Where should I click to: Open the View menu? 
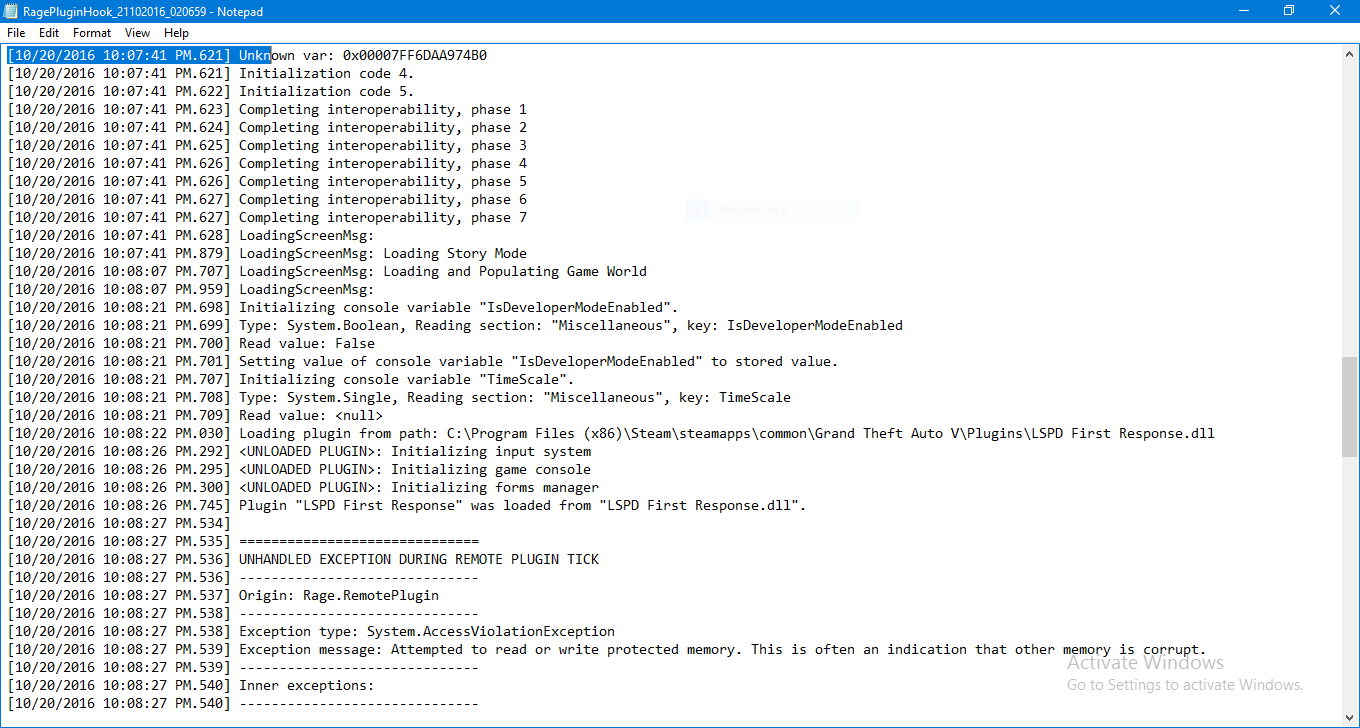138,33
